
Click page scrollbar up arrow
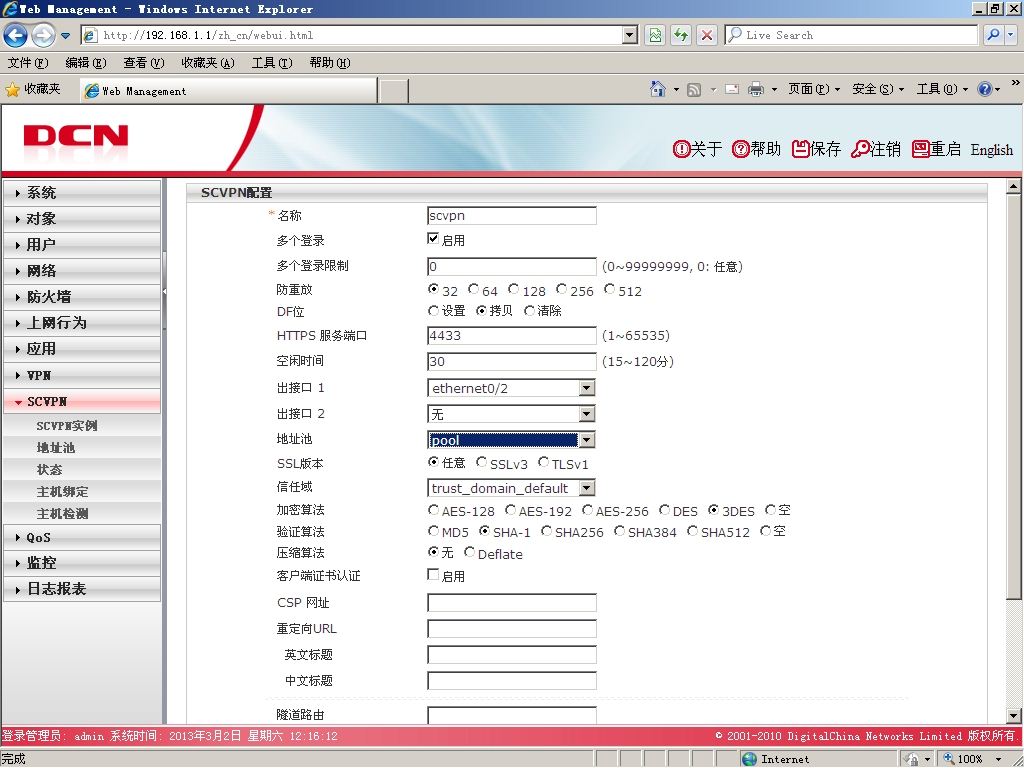point(1013,187)
